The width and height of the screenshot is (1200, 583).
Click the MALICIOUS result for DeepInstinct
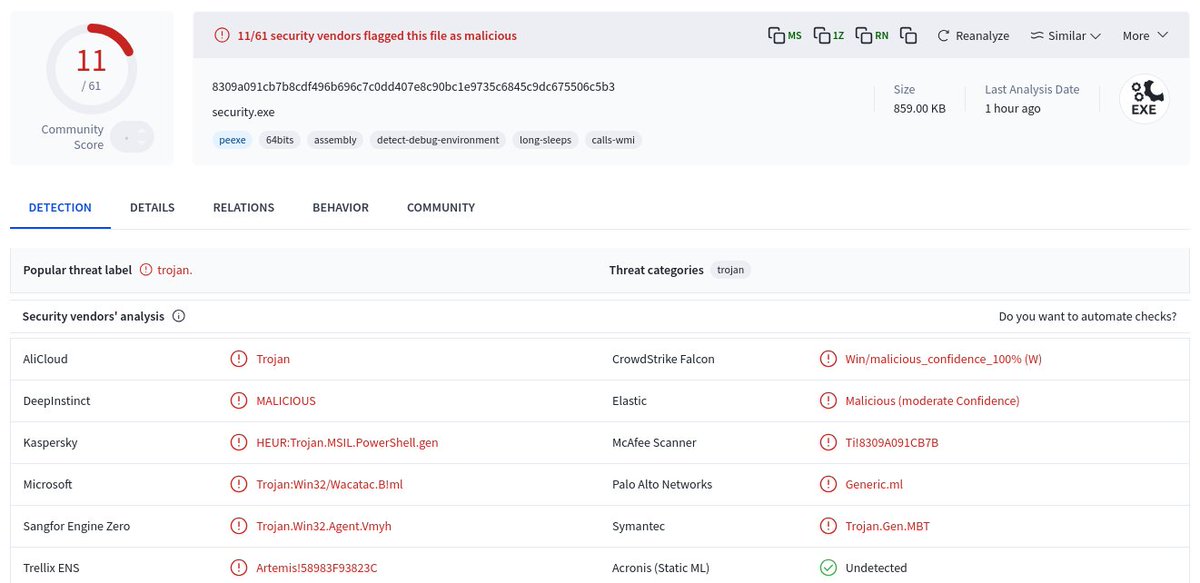[286, 400]
